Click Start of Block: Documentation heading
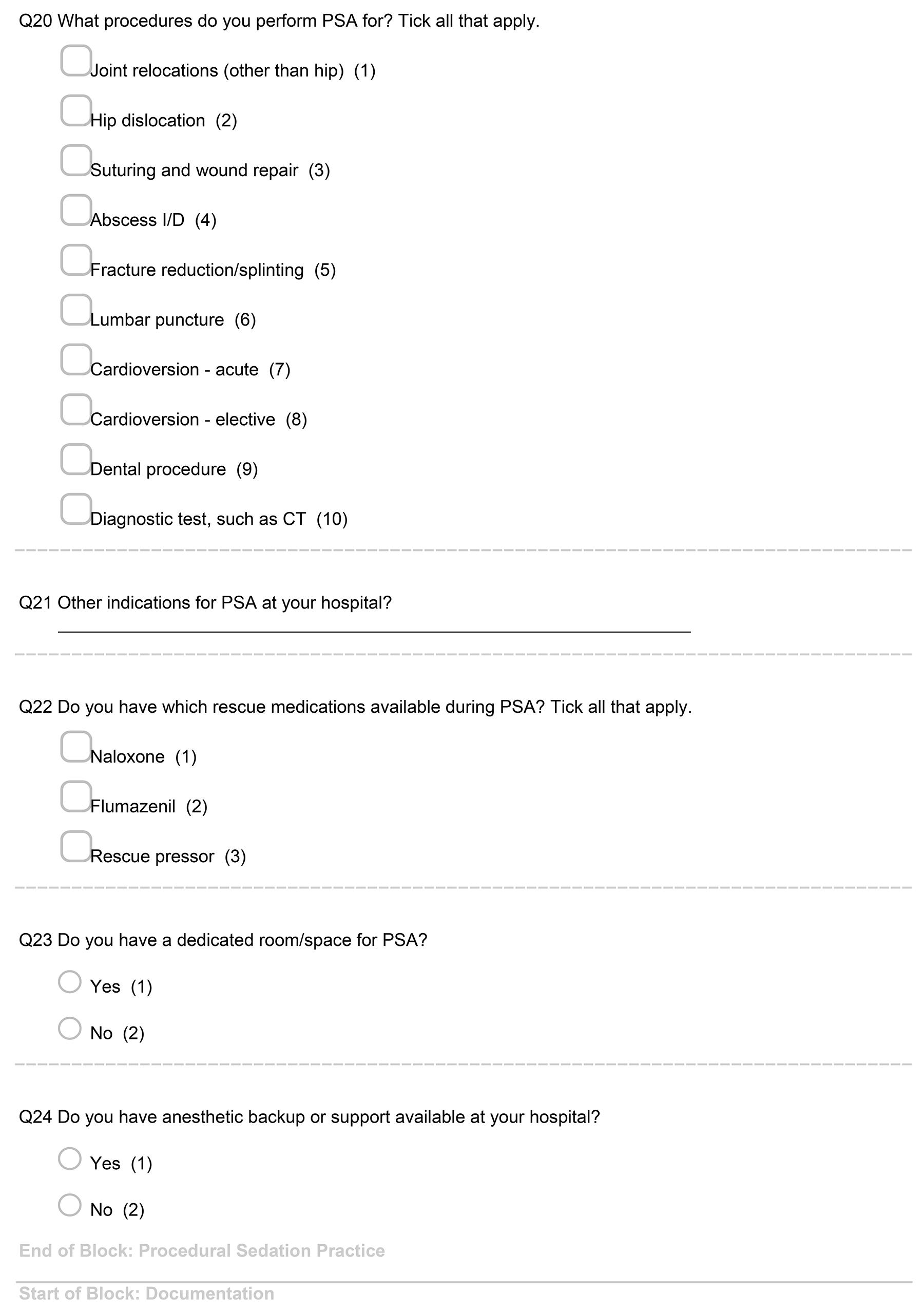This screenshot has width=924, height=1310. point(147,1294)
